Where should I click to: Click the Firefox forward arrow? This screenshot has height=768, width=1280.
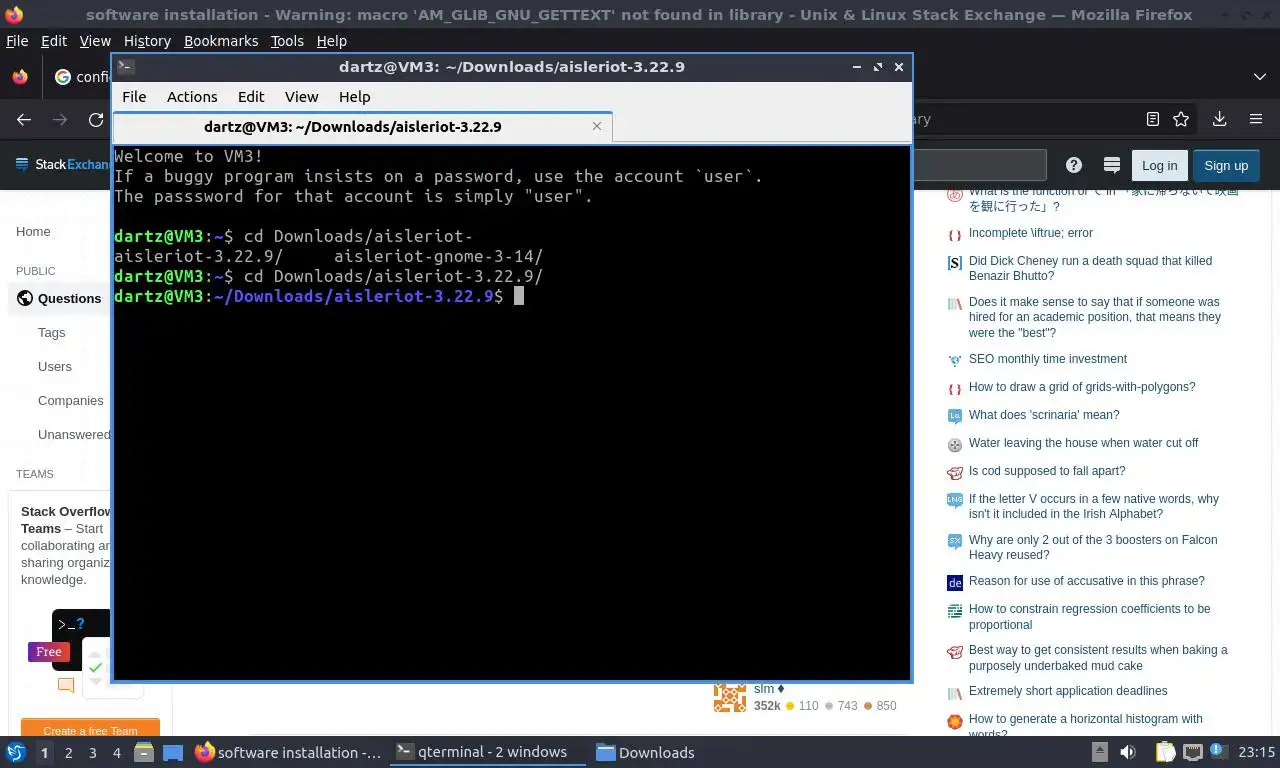60,119
